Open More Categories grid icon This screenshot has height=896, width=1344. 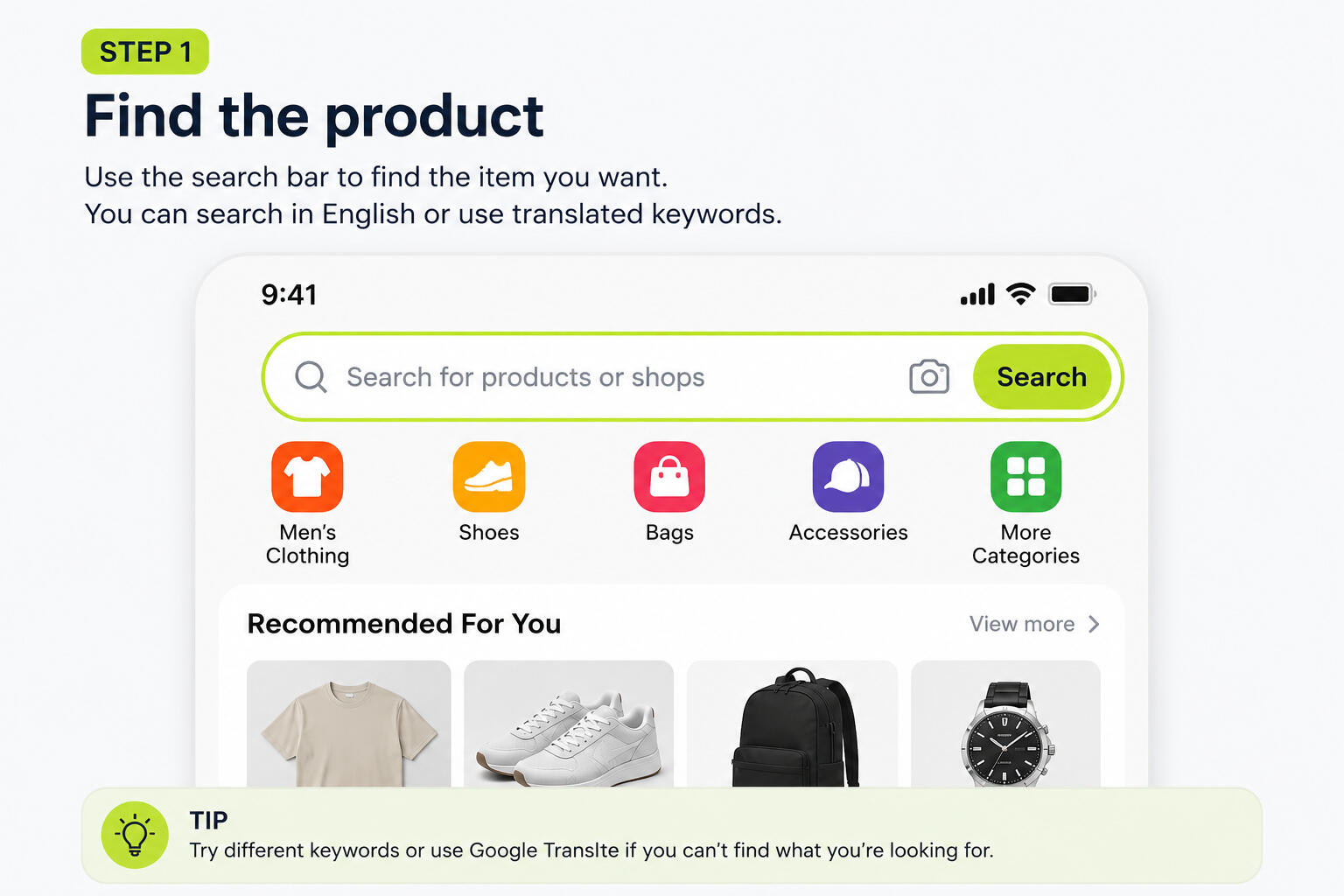1025,477
